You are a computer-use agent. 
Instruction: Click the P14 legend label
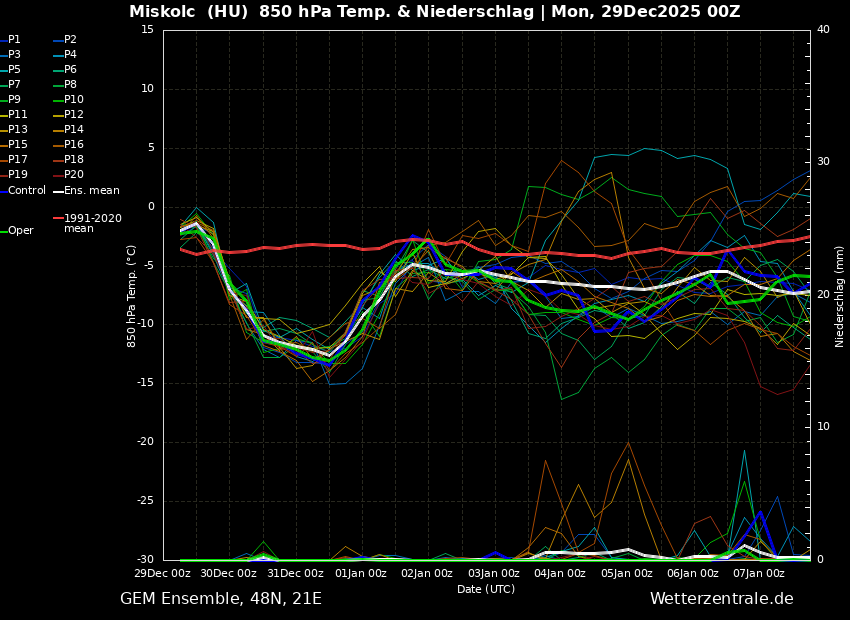(x=73, y=130)
